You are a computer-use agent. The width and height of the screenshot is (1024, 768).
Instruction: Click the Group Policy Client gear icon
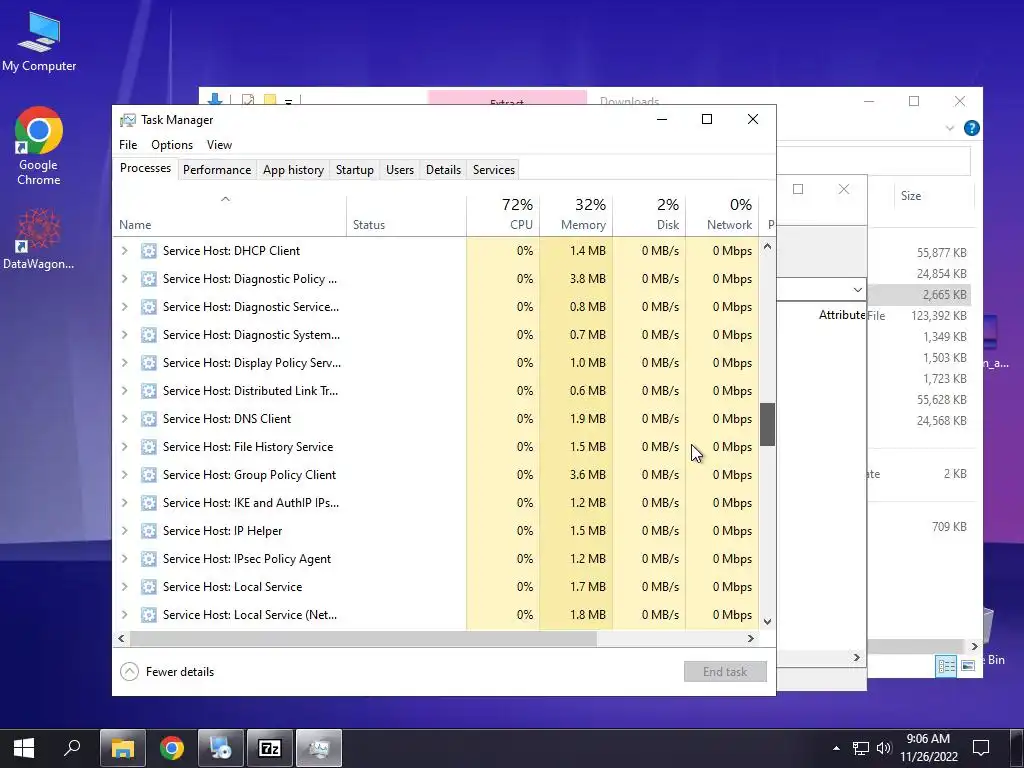[x=149, y=475]
